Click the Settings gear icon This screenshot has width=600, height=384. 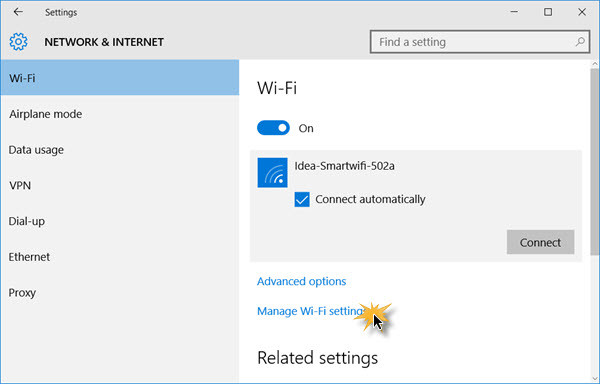(x=18, y=41)
